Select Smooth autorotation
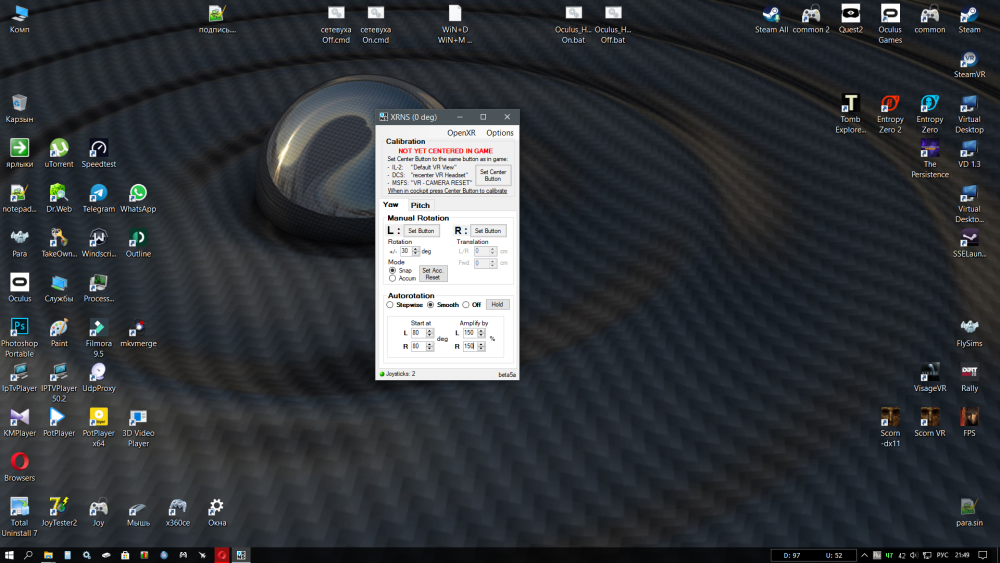Screen dimensions: 1000x563 [x=430, y=305]
